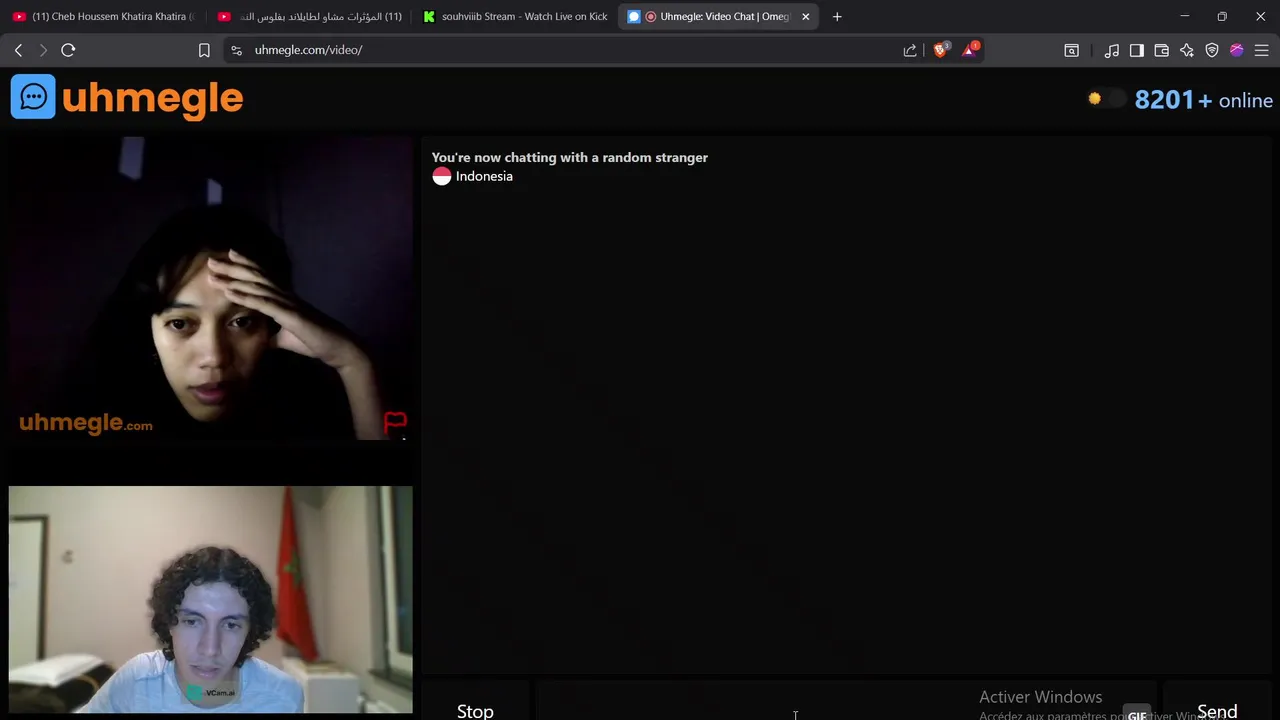Image resolution: width=1280 pixels, height=720 pixels.
Task: Click your own webcam preview
Action: pos(210,600)
